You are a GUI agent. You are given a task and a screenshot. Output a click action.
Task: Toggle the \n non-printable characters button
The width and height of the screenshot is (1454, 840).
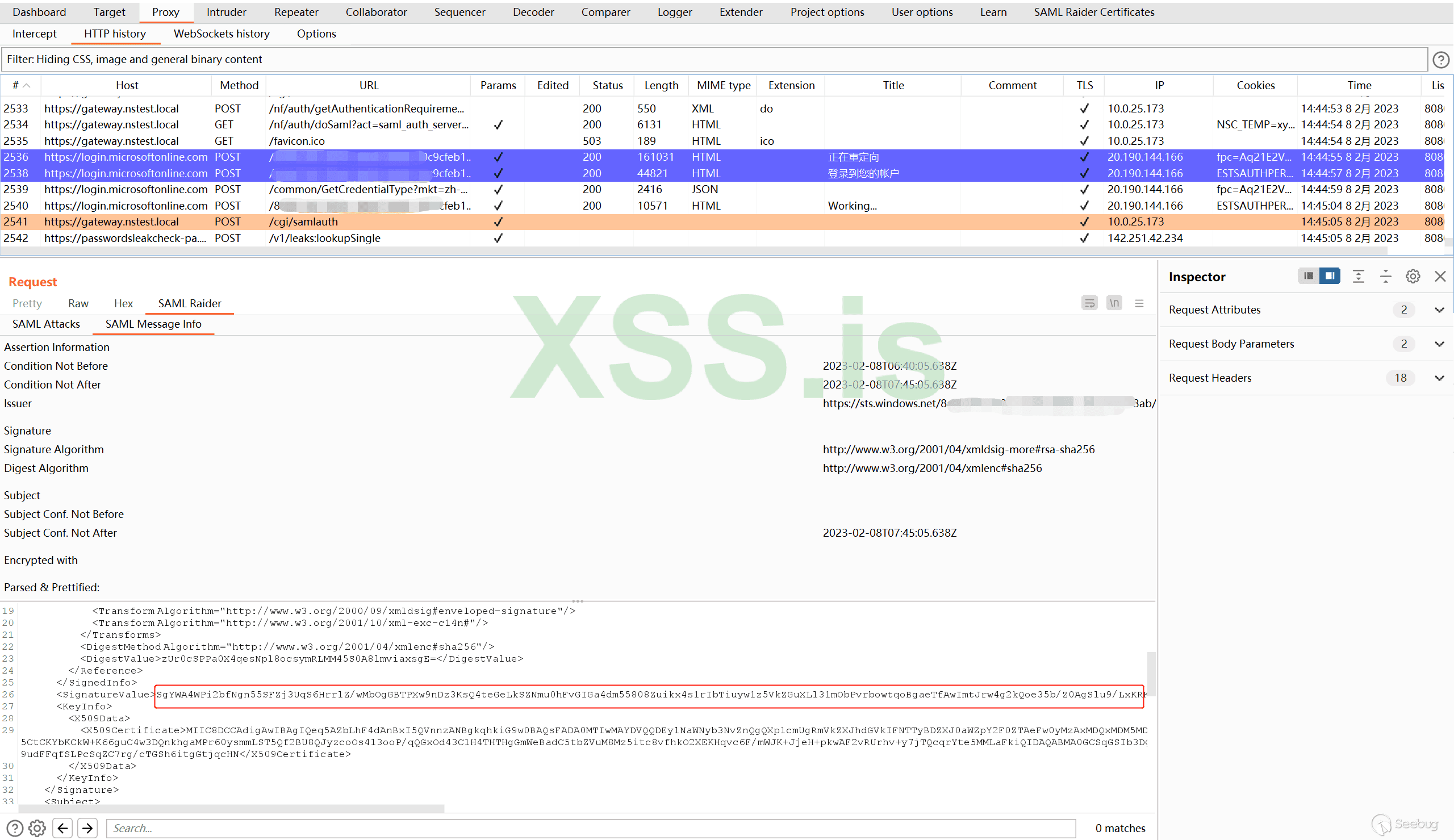click(1114, 303)
